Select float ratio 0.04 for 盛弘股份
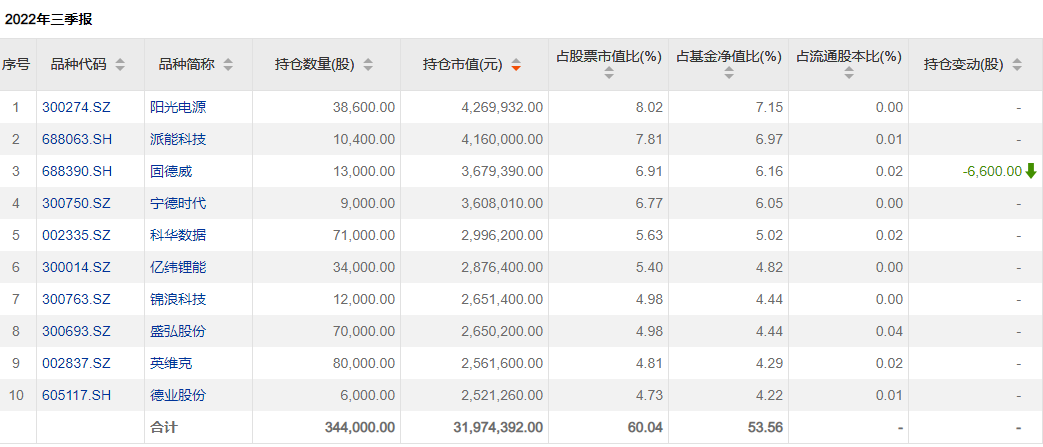This screenshot has width=1043, height=447. [x=891, y=331]
